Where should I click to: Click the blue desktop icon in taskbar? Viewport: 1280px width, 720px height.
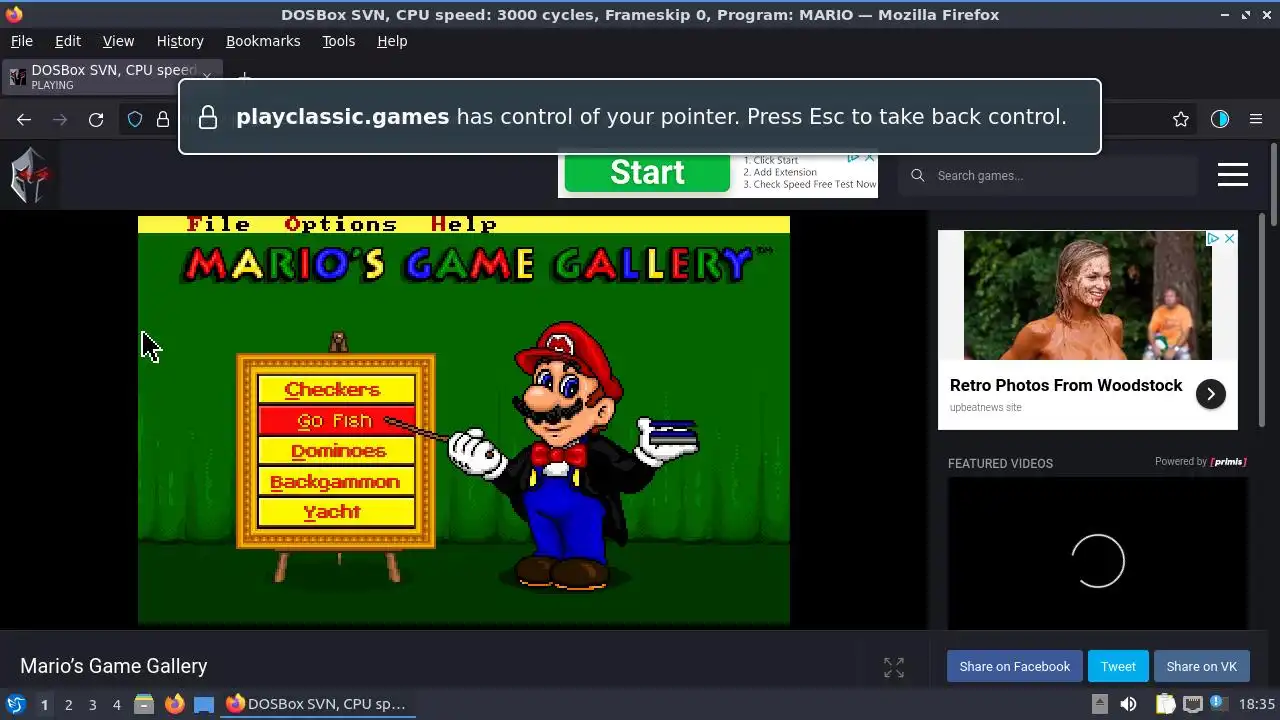[x=204, y=704]
